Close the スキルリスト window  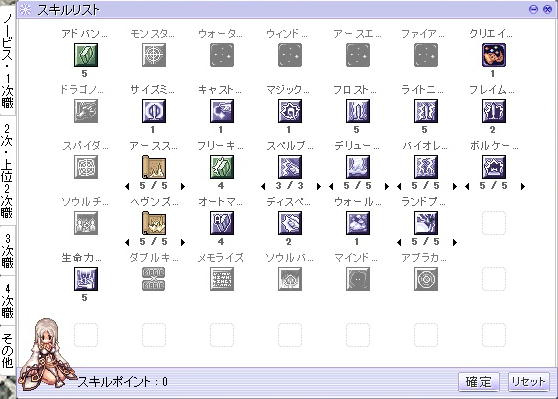547,10
